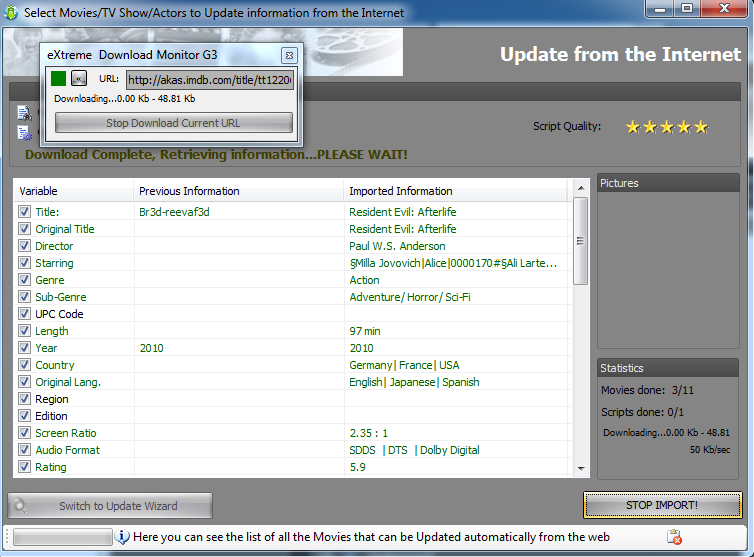The image size is (754, 557).
Task: Uncheck the Original Title checkbox
Action: pyautogui.click(x=24, y=228)
